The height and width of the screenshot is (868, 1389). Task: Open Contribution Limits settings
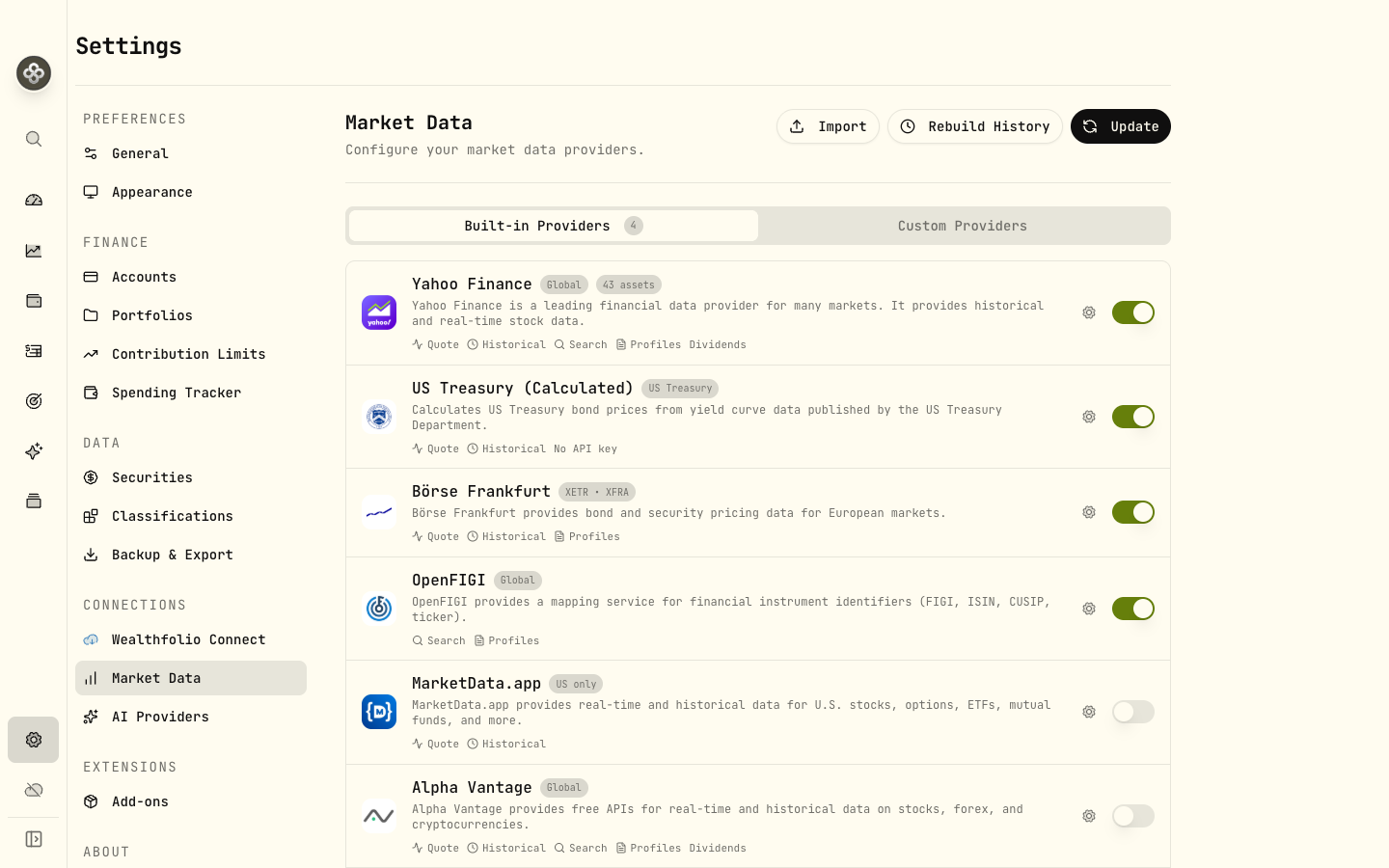(191, 354)
